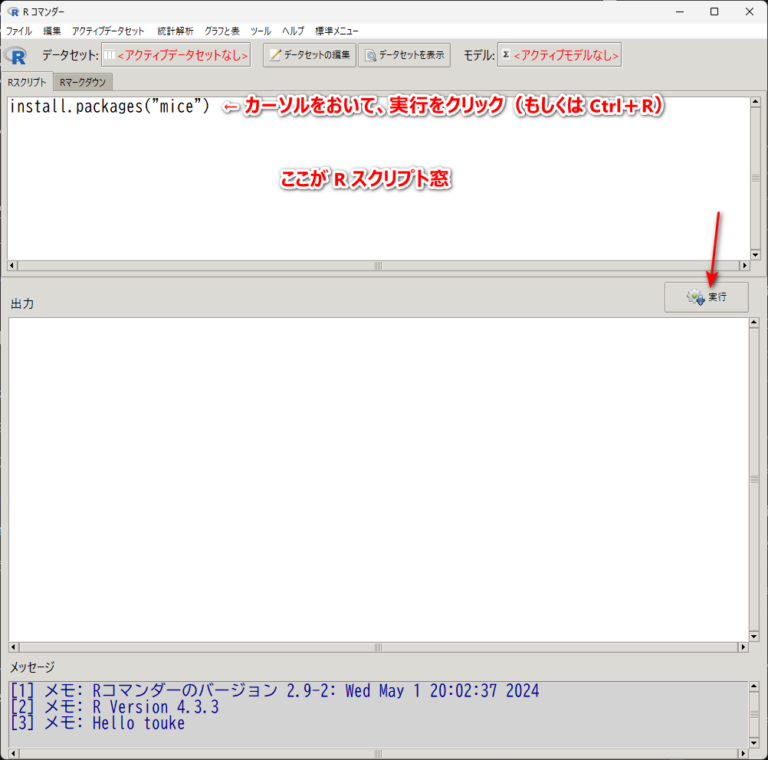Click the データセットを表示 viewer icon
Screen dimensions: 768x760
[x=370, y=55]
